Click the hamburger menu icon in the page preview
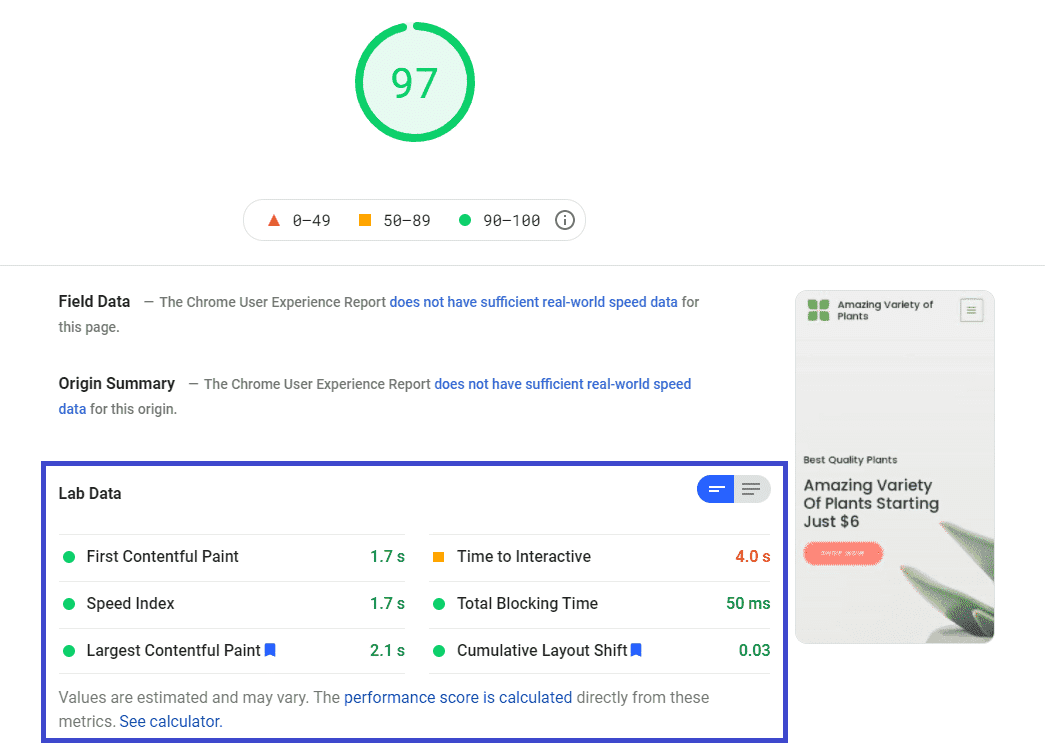1045x743 pixels. point(971,311)
